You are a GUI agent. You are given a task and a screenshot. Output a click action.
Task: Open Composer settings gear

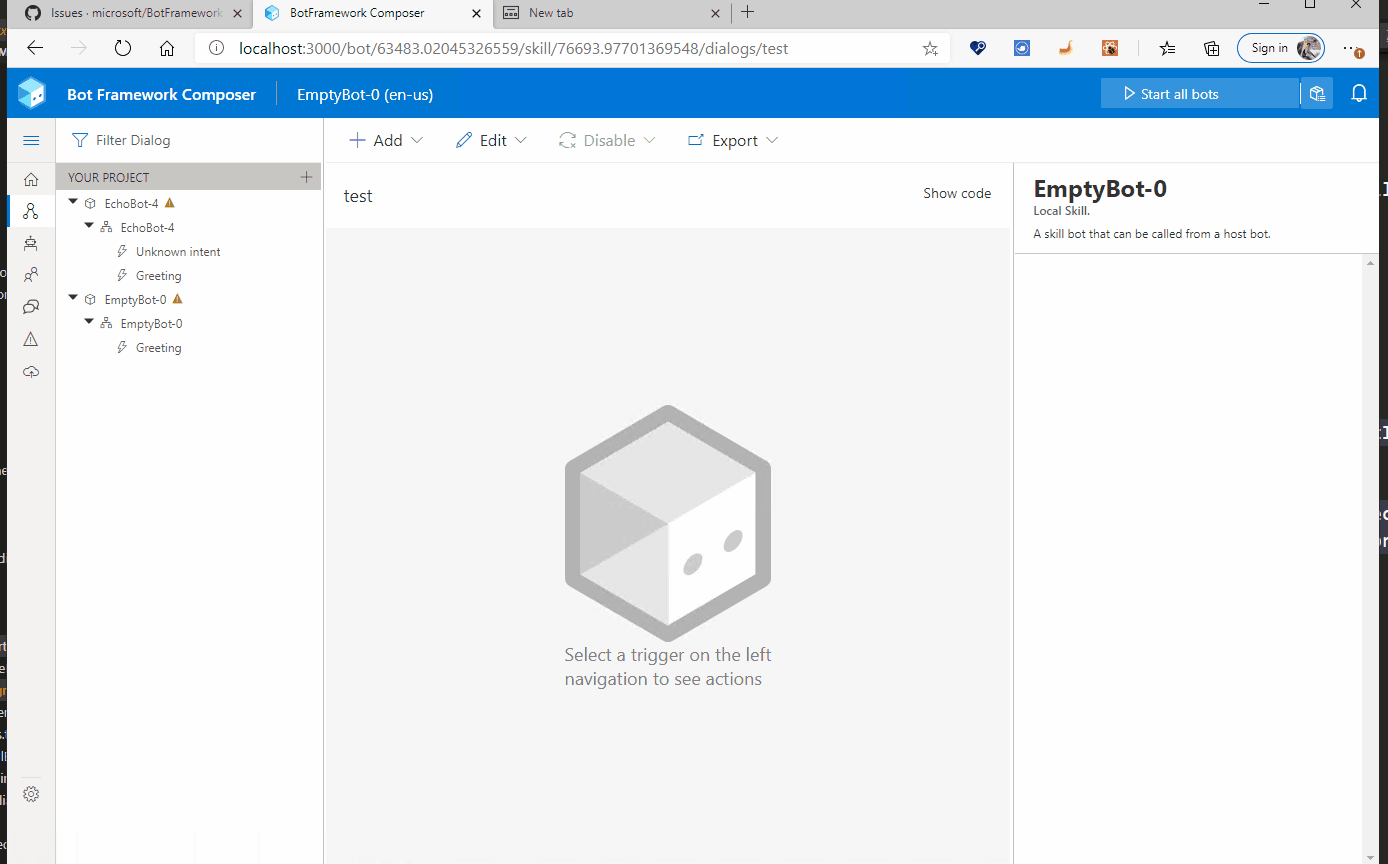tap(30, 793)
